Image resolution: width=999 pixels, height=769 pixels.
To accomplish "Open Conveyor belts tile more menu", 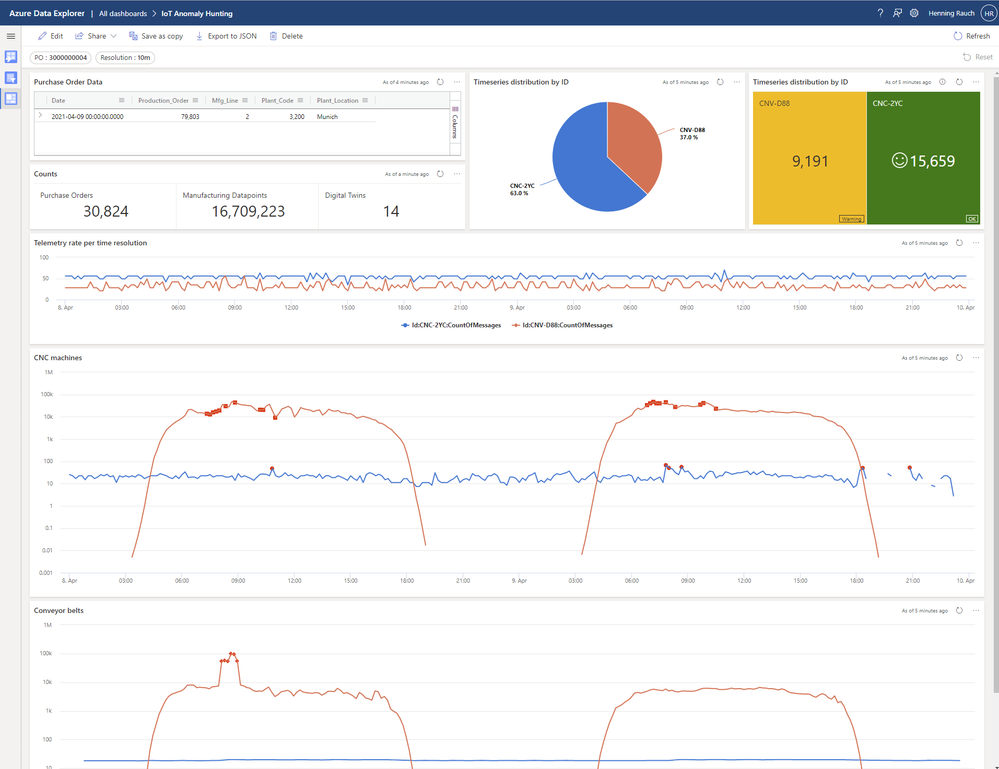I will click(x=975, y=610).
